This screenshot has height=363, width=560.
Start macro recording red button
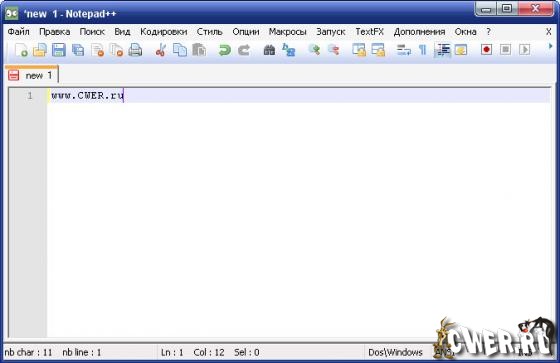tap(486, 49)
